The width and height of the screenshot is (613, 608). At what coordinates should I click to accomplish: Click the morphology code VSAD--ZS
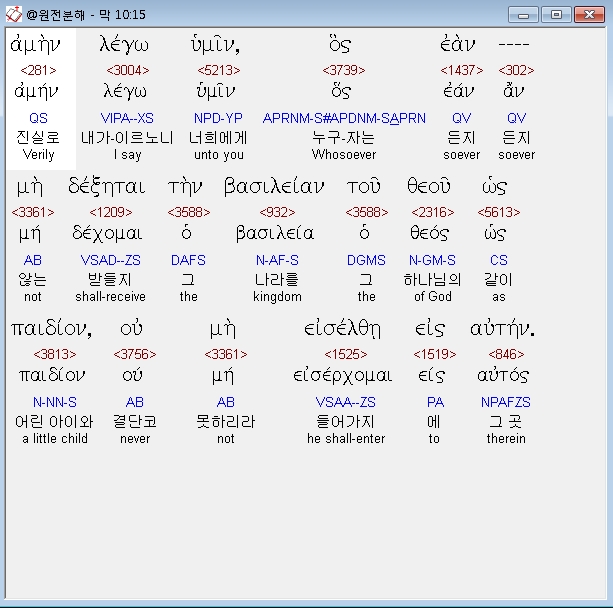[111, 260]
